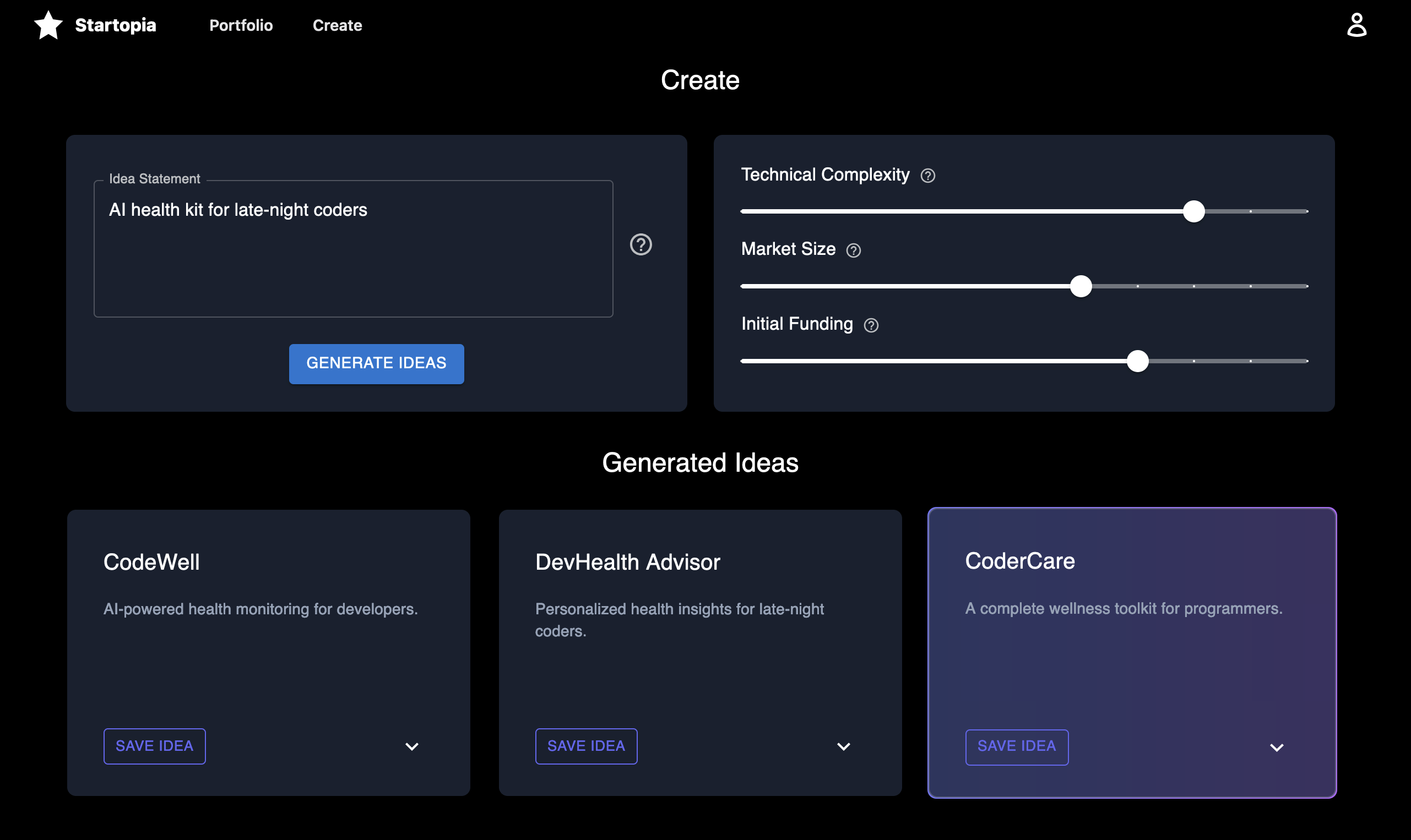Click Market Size help question icon
1411x840 pixels.
pyautogui.click(x=853, y=250)
